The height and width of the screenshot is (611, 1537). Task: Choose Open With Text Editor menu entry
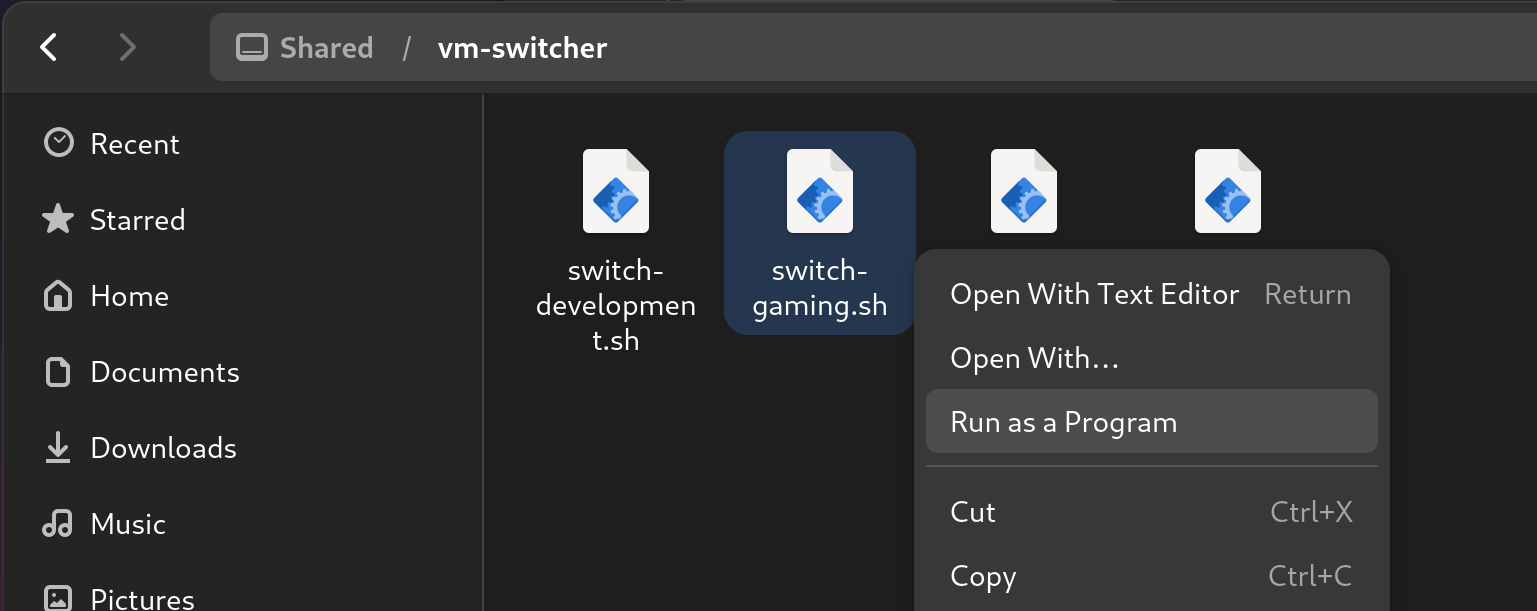1094,294
